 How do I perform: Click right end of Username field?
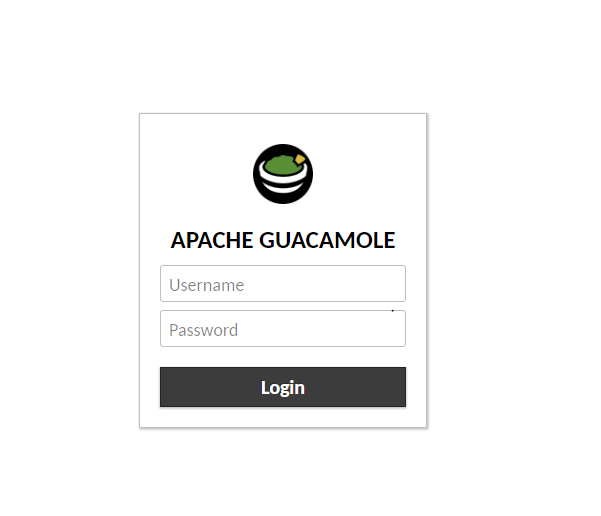(x=397, y=283)
